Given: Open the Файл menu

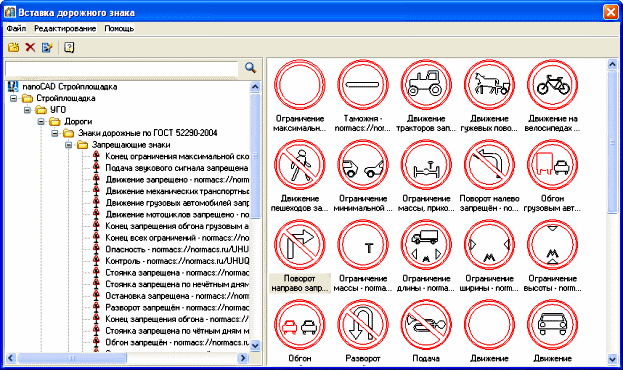Looking at the screenshot, I should tap(16, 29).
